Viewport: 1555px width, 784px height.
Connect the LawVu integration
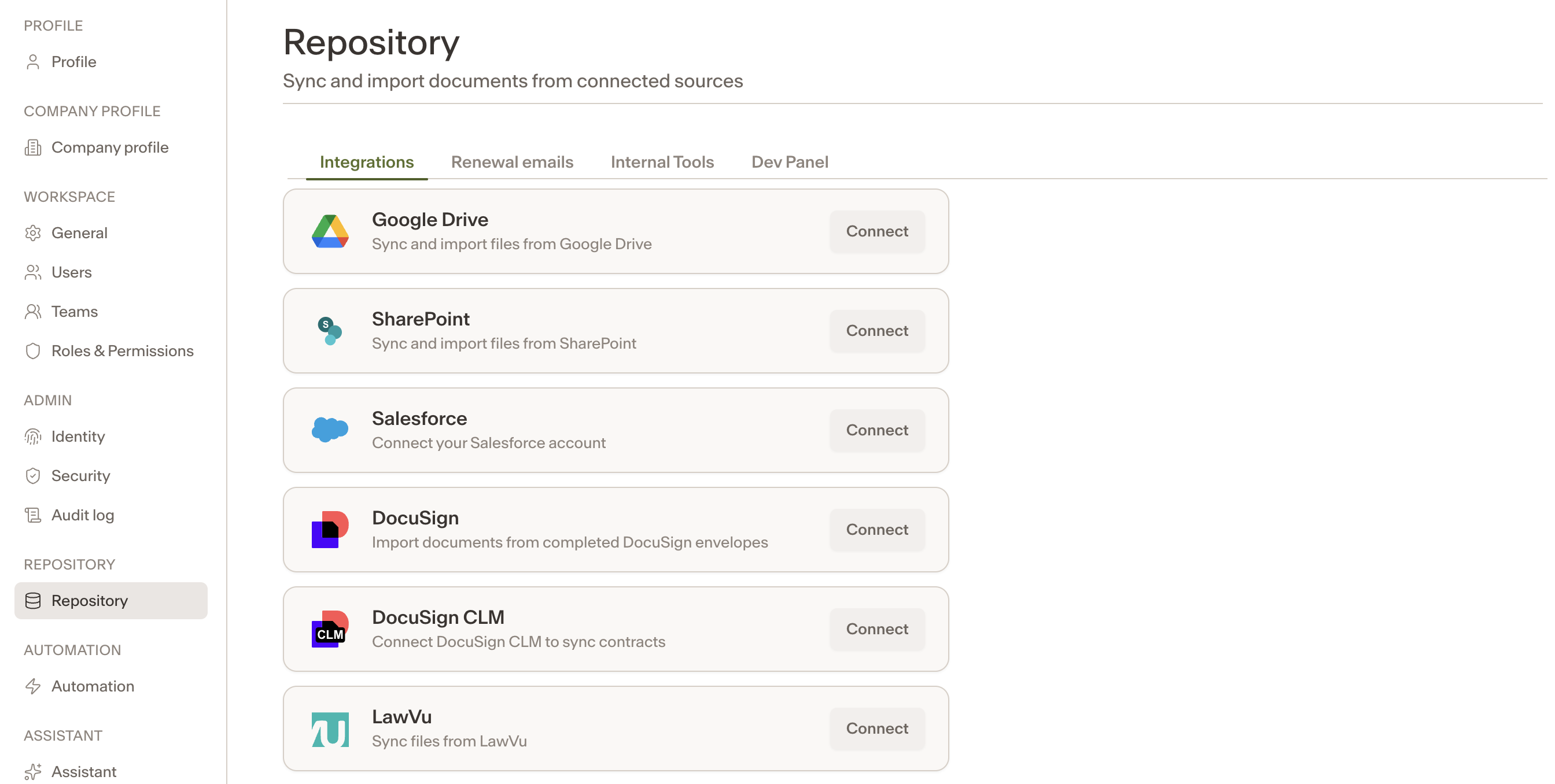pos(877,729)
